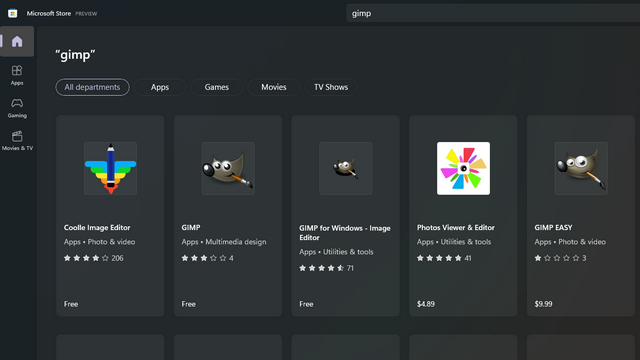This screenshot has width=640, height=360.
Task: Open GIMP EASY title
Action: coord(553,227)
